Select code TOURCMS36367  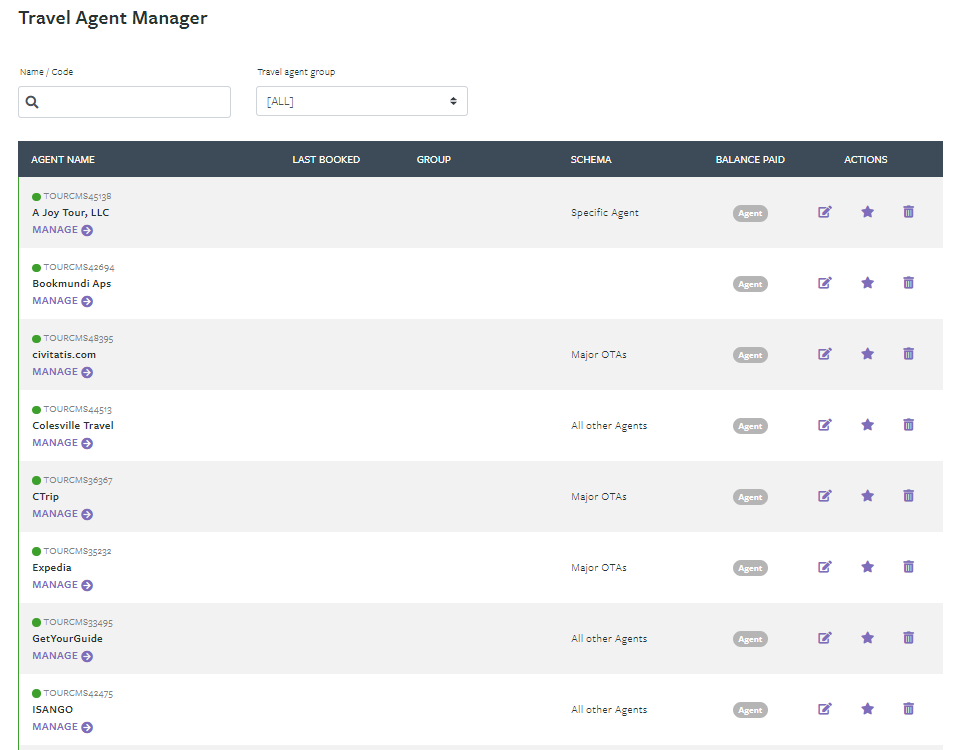click(x=78, y=480)
